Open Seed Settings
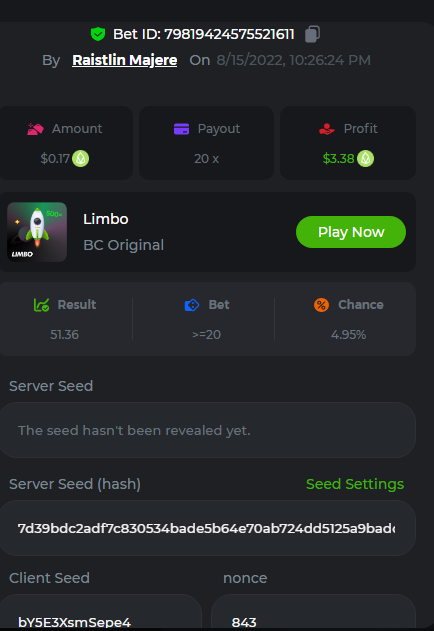The image size is (434, 631). (x=355, y=484)
